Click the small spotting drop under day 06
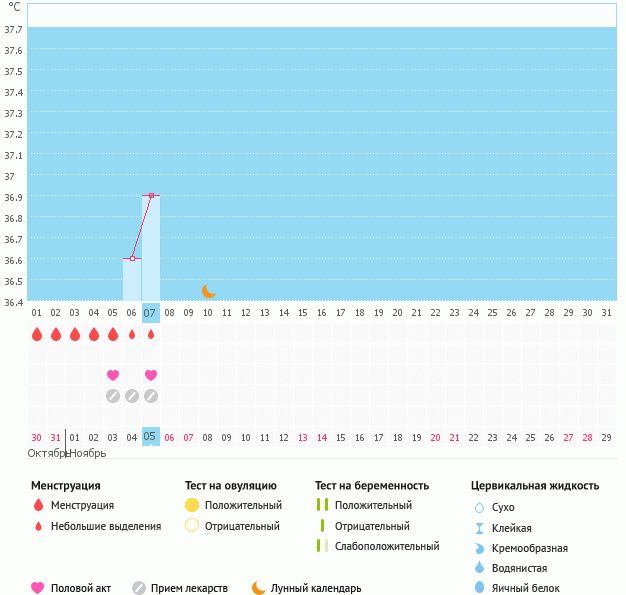The height and width of the screenshot is (595, 626). (132, 335)
